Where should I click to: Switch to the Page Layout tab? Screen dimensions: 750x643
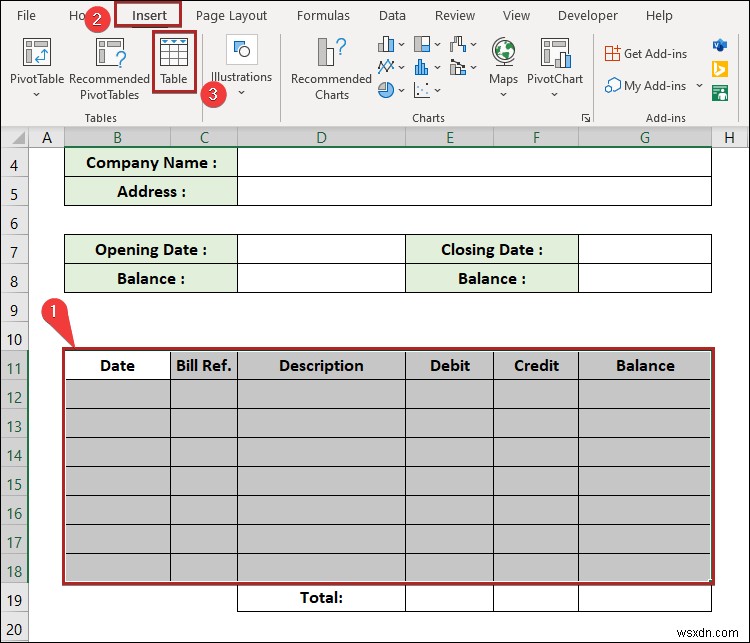point(231,16)
